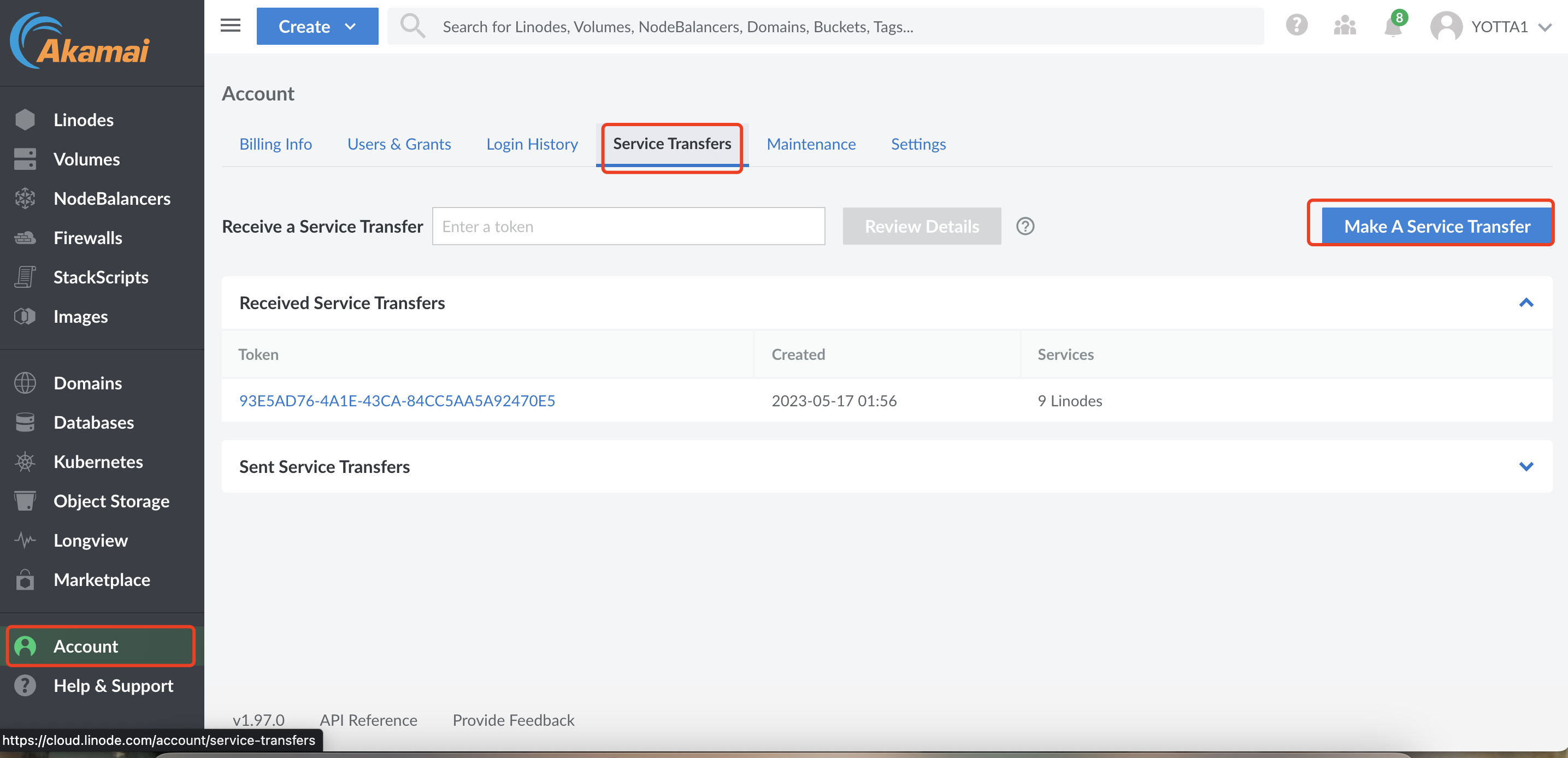Click the Created column header

pyautogui.click(x=798, y=354)
